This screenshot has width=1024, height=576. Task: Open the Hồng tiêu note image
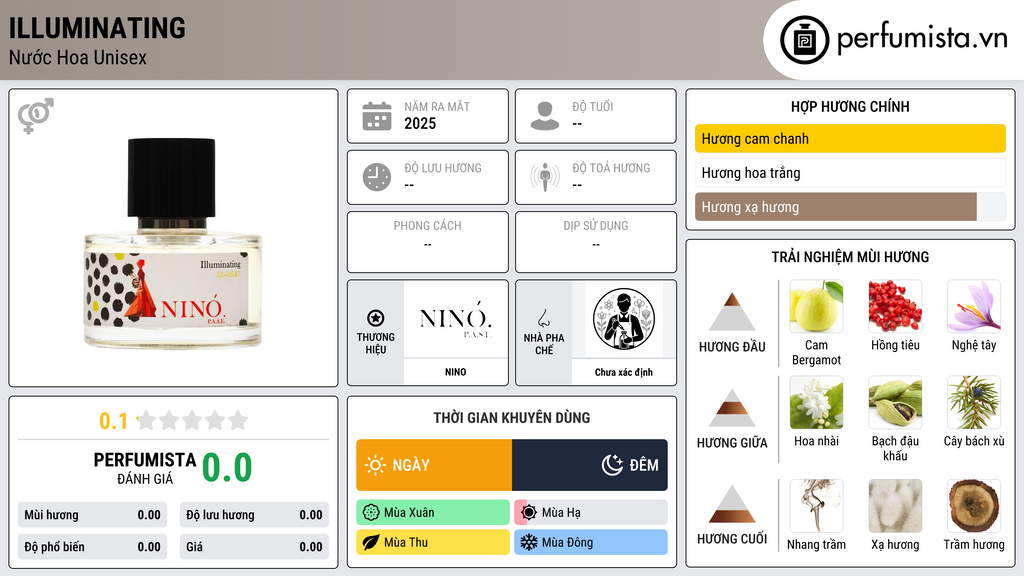pyautogui.click(x=895, y=306)
